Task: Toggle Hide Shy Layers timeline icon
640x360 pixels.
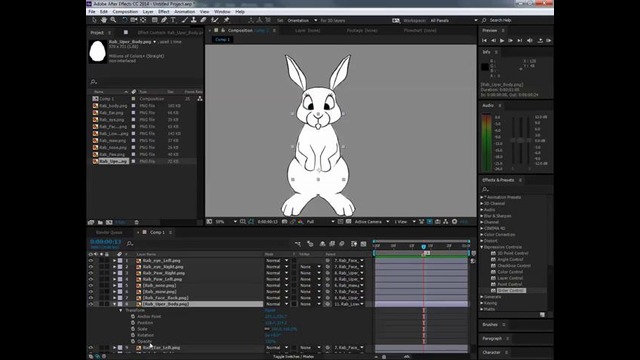Action: click(x=322, y=244)
